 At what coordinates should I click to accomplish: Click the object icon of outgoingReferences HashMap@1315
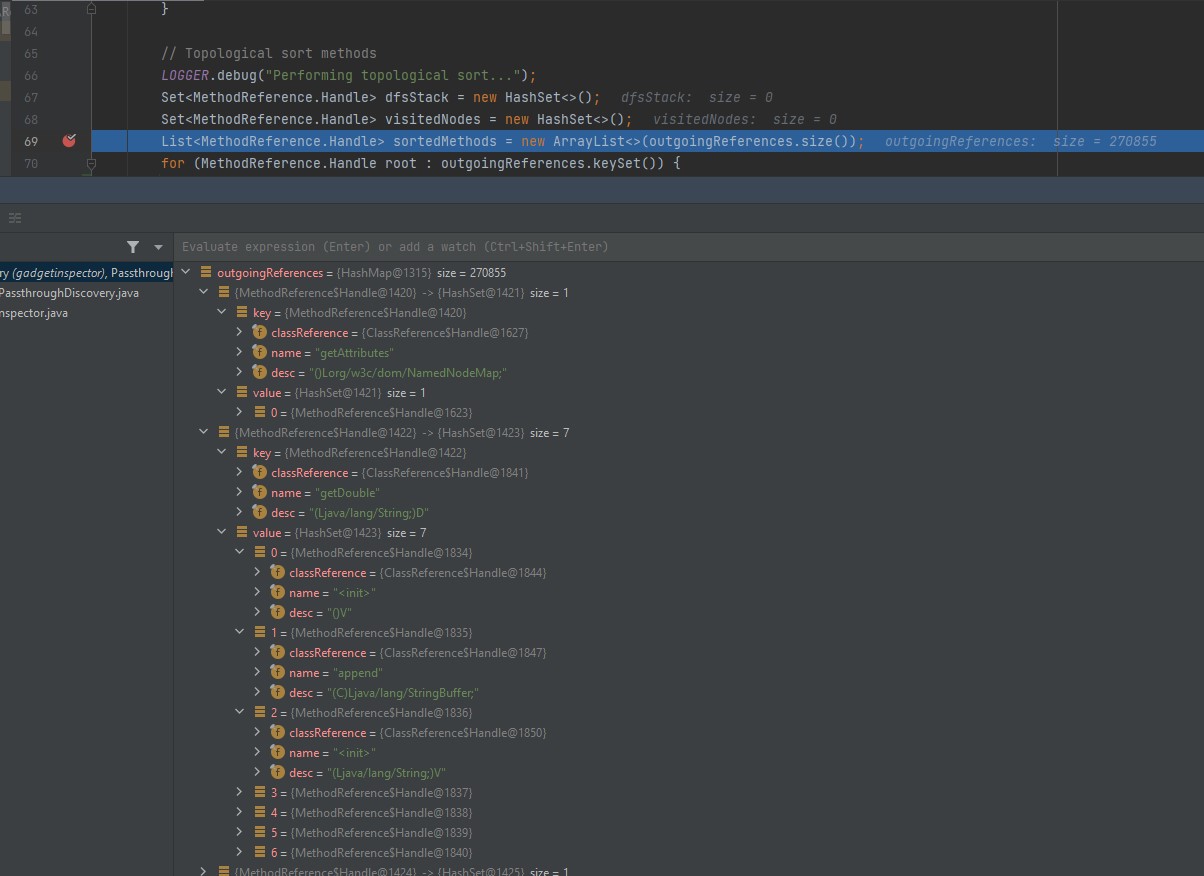click(x=206, y=272)
